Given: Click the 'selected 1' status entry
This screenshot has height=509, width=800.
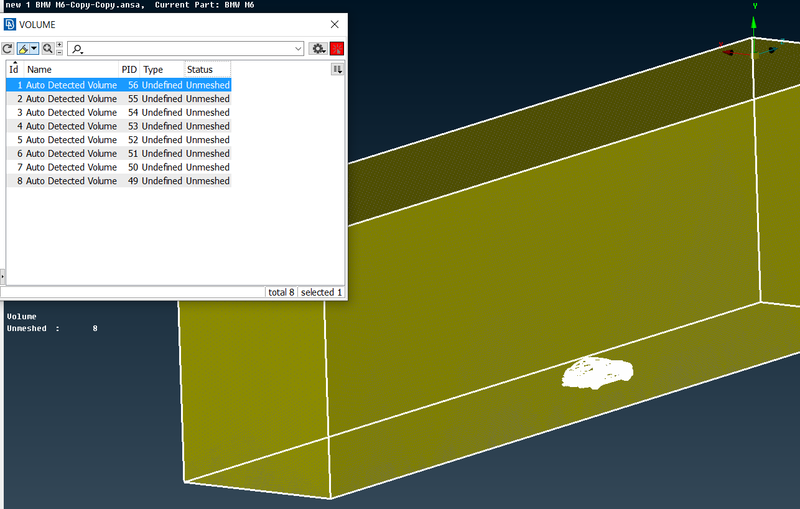Looking at the screenshot, I should pyautogui.click(x=321, y=292).
